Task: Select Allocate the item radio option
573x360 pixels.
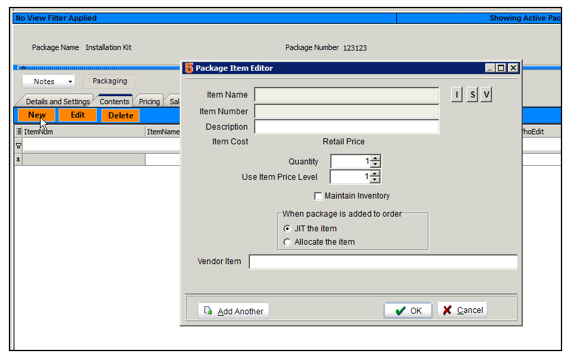Action: coord(287,242)
